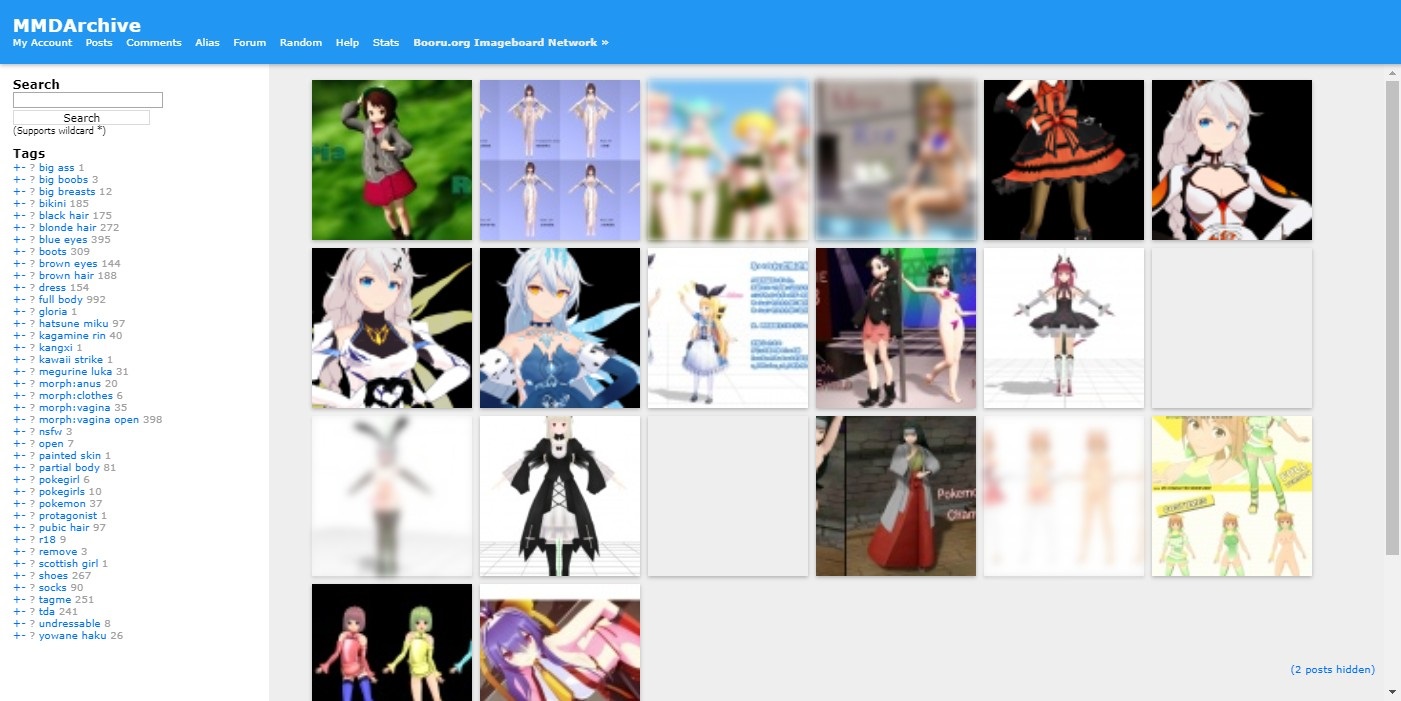
Task: Exclude 'blonde hair' tag using its minus sign
Action: tap(23, 228)
